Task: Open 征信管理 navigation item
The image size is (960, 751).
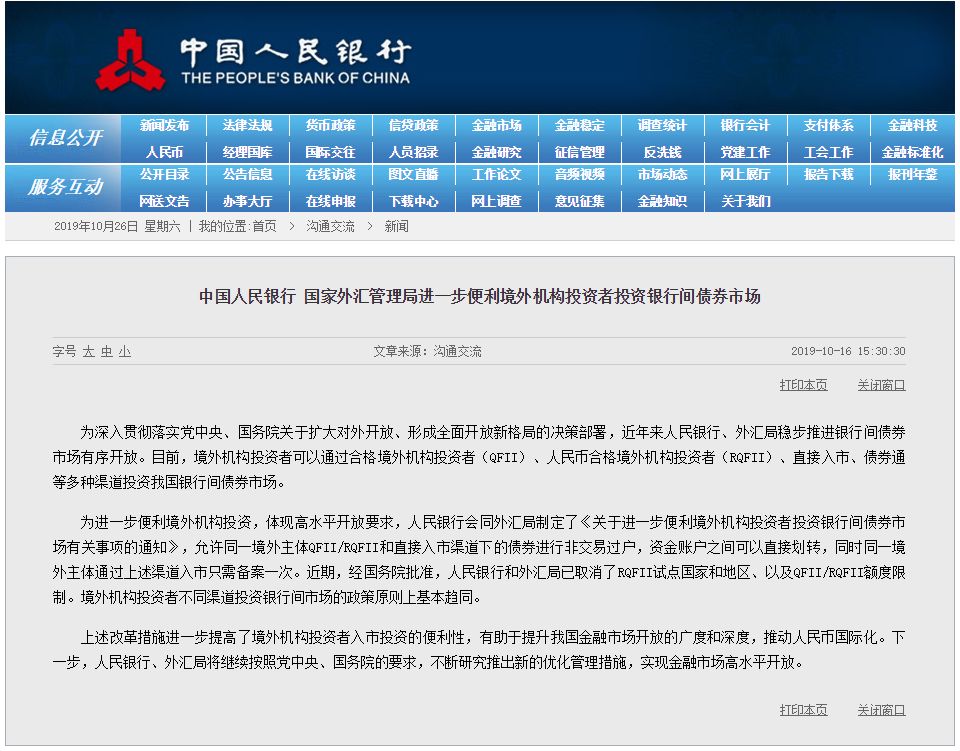Action: [x=579, y=152]
